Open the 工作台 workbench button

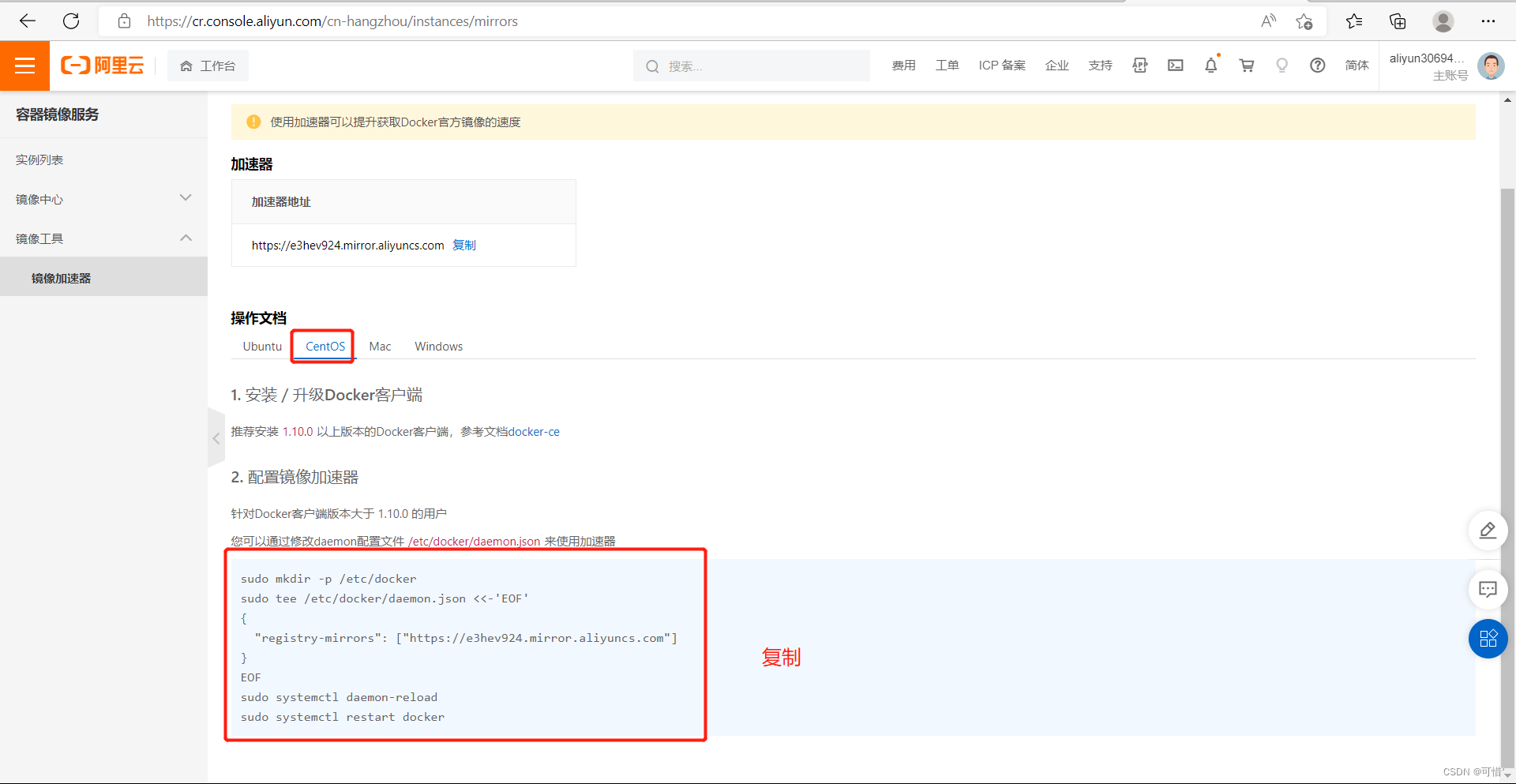tap(208, 66)
